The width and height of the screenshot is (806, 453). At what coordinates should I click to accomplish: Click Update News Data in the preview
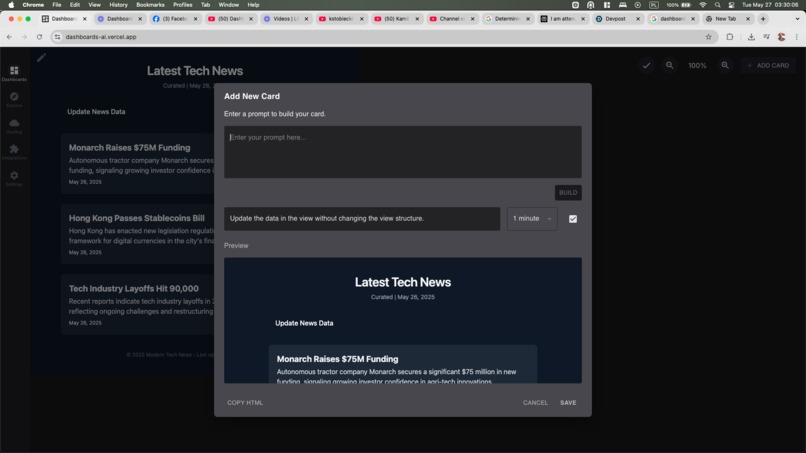[304, 323]
